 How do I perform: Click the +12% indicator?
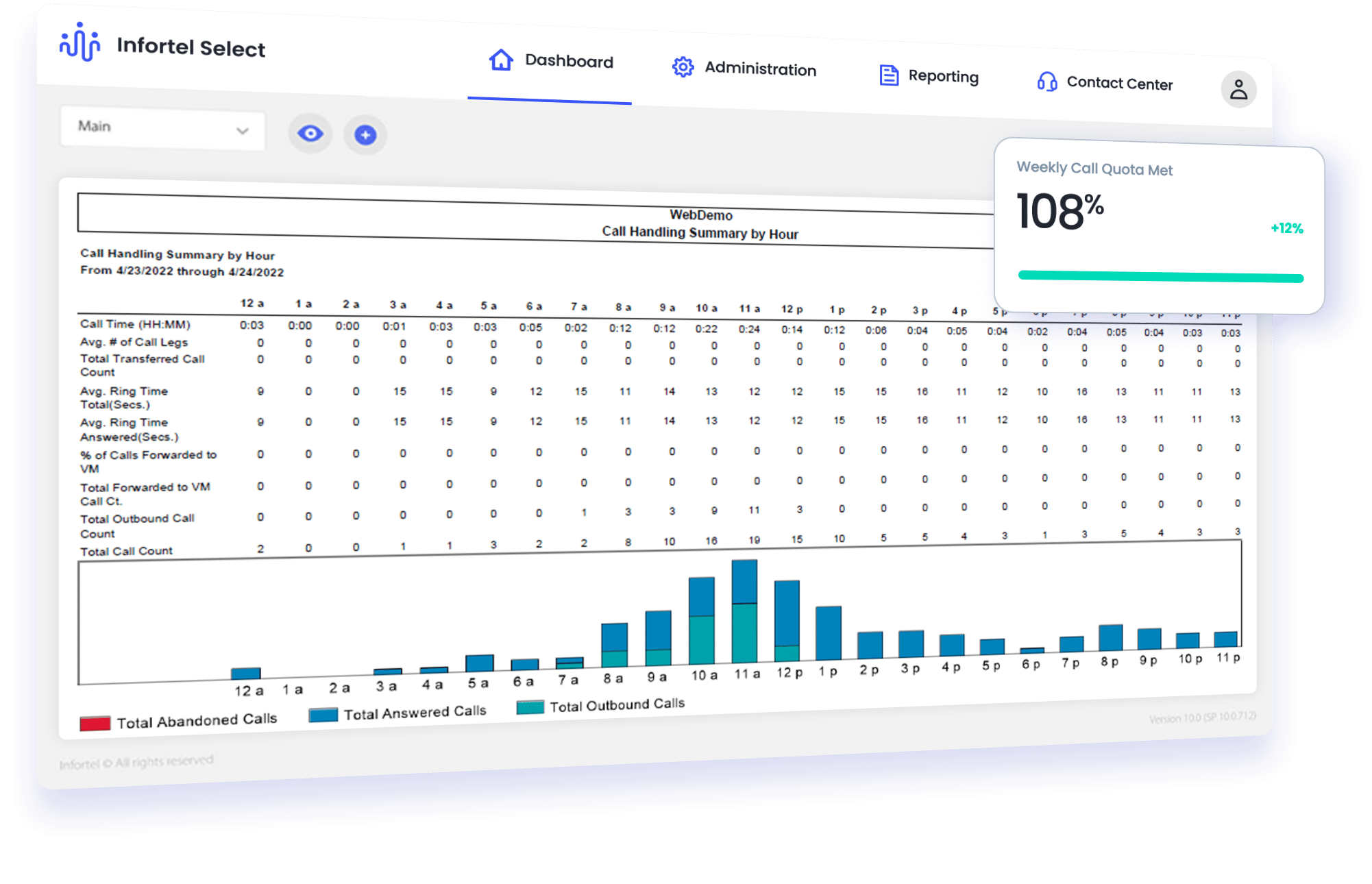(1286, 228)
